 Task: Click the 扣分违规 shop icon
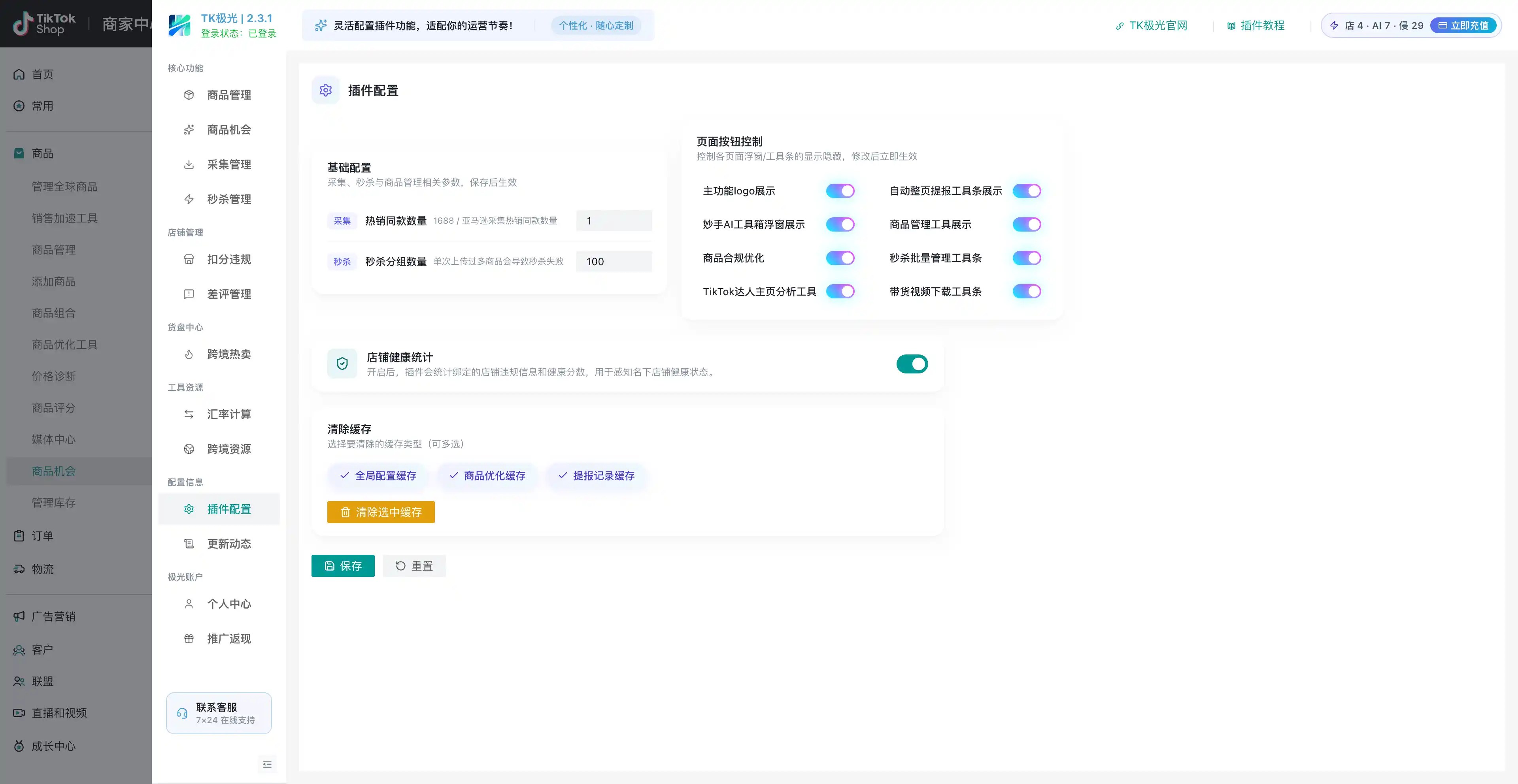[189, 259]
